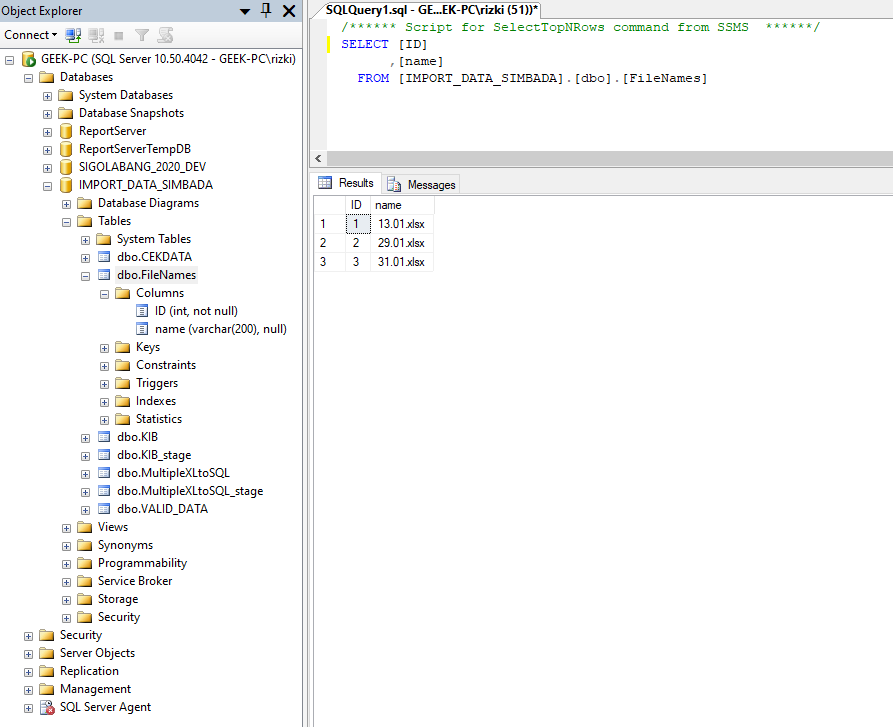The width and height of the screenshot is (893, 727).
Task: Select the SQLQuery1.sql document tab
Action: 431,10
